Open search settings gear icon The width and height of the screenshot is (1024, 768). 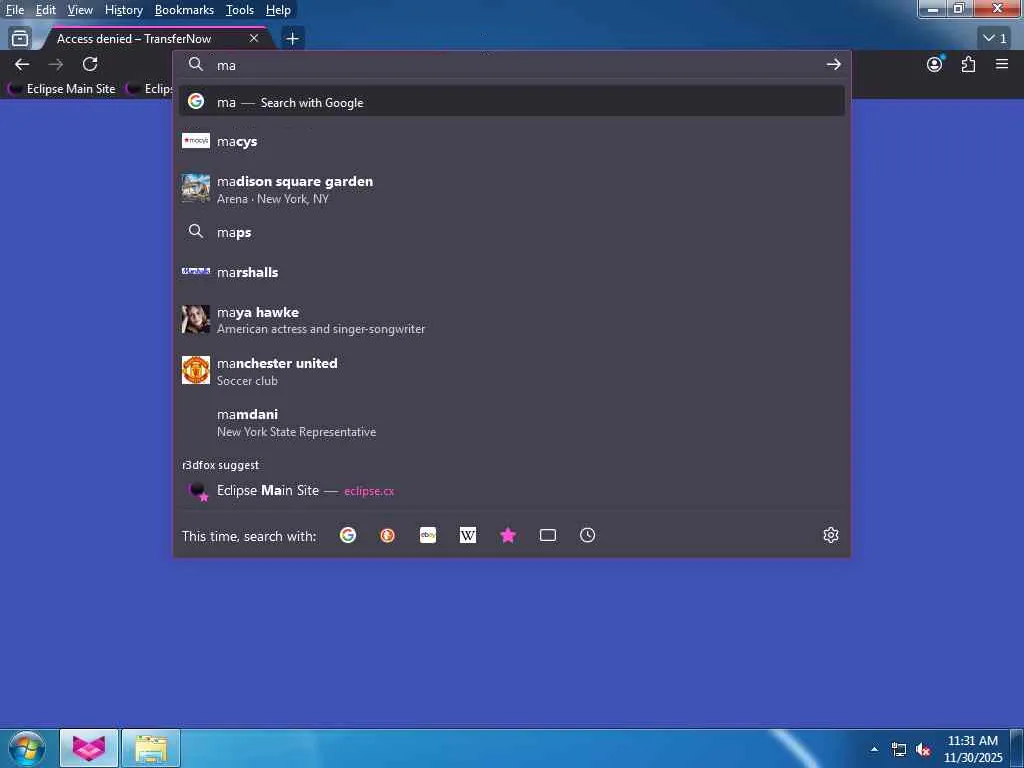tap(831, 536)
